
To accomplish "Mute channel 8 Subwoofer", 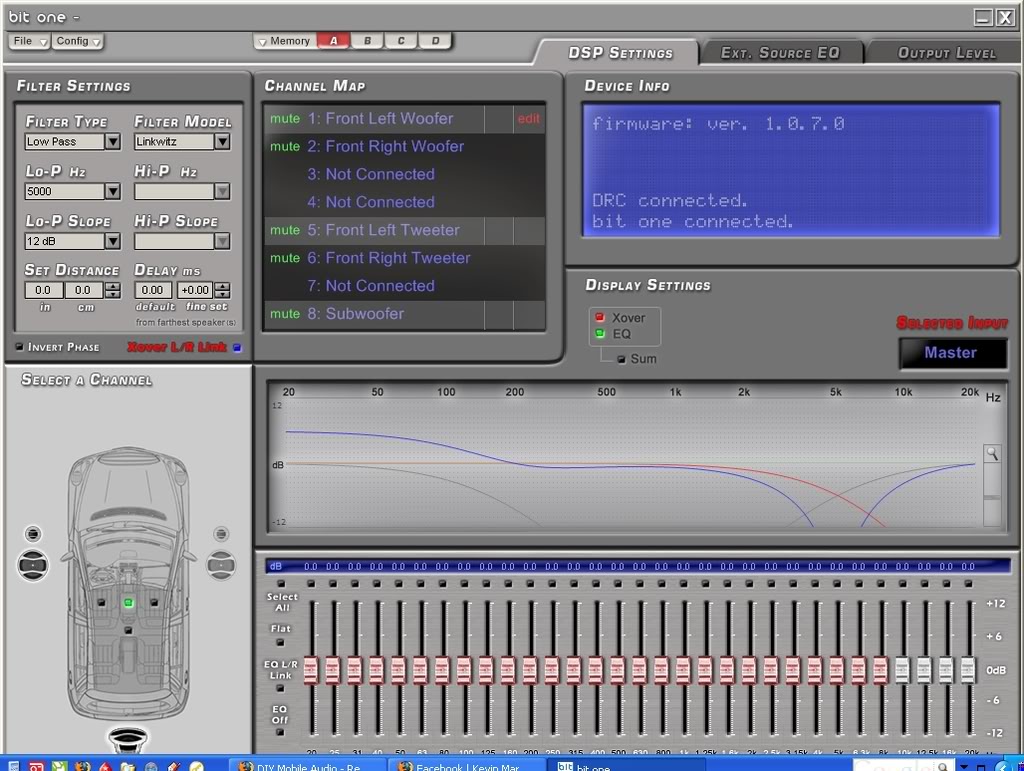I will pos(285,314).
